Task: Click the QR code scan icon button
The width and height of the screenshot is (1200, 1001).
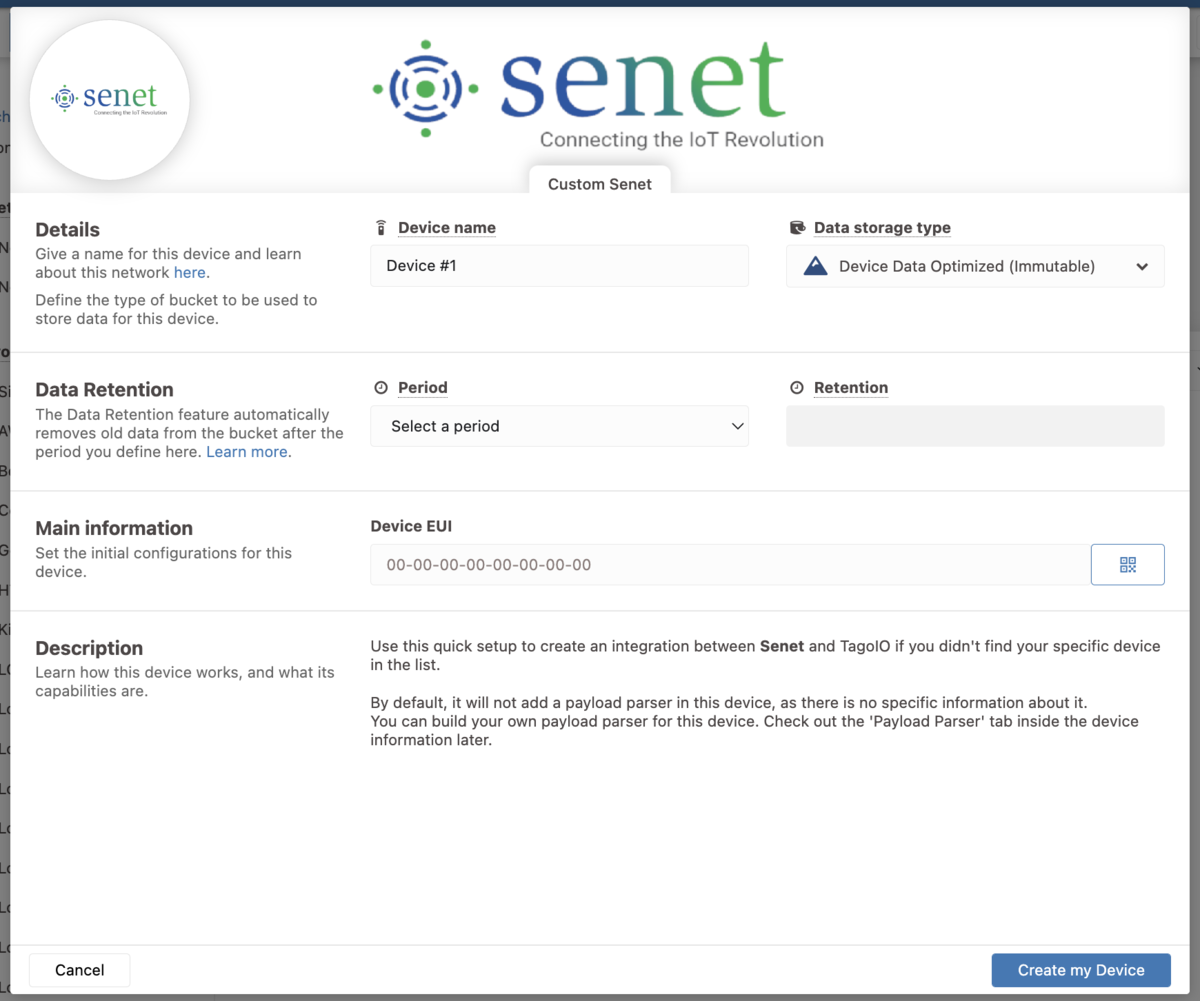Action: [x=1127, y=565]
